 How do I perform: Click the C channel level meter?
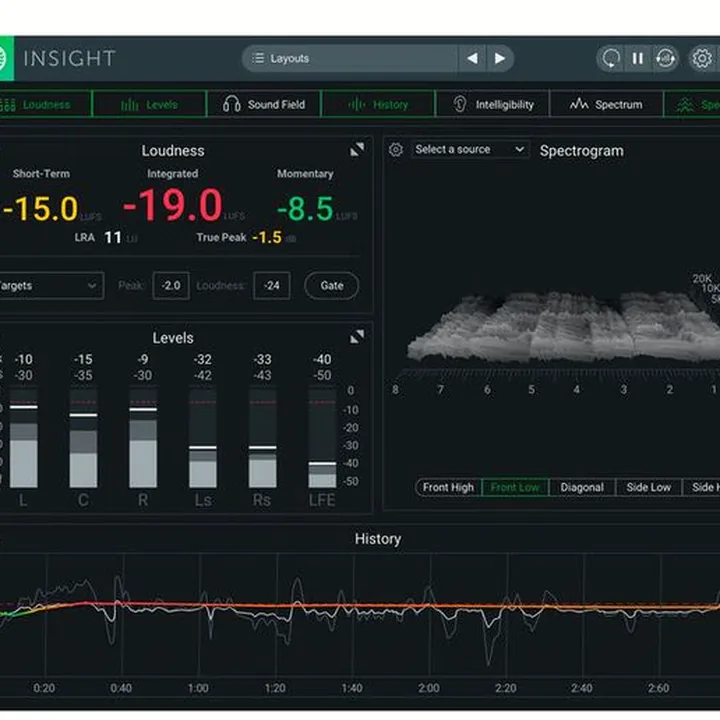point(83,438)
